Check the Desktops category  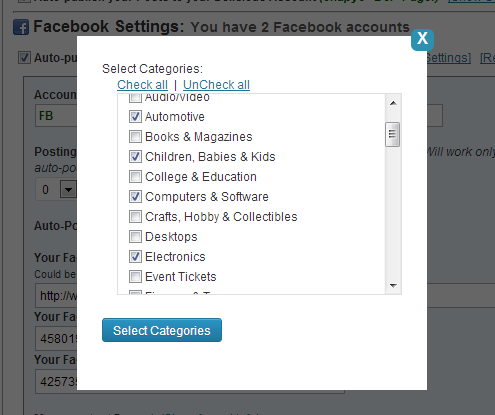point(135,237)
